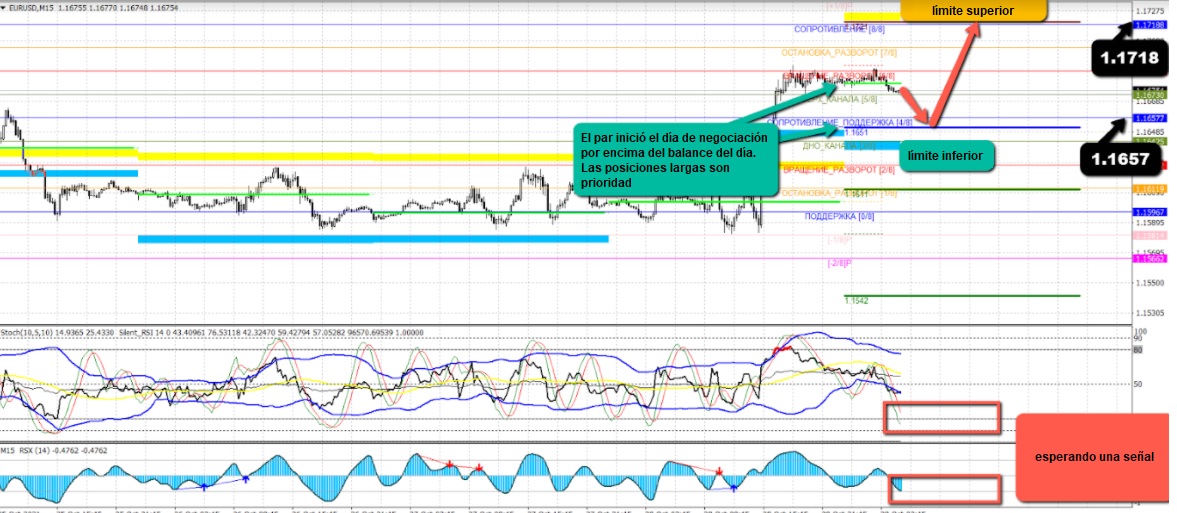Select the long thick blue bar below the candles
The image size is (1177, 513).
[x=372, y=238]
